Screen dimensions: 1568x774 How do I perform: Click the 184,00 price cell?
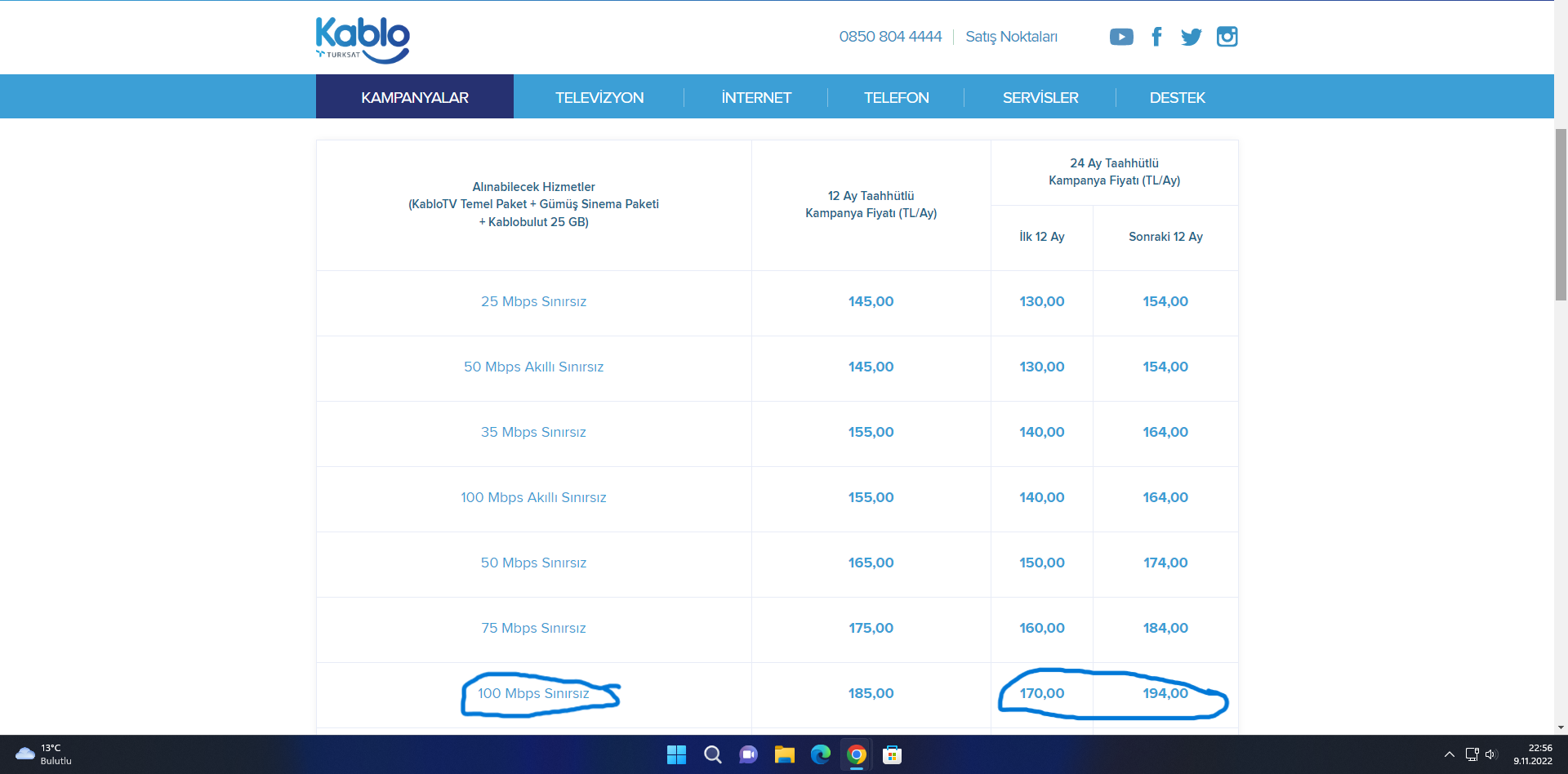(x=1165, y=628)
